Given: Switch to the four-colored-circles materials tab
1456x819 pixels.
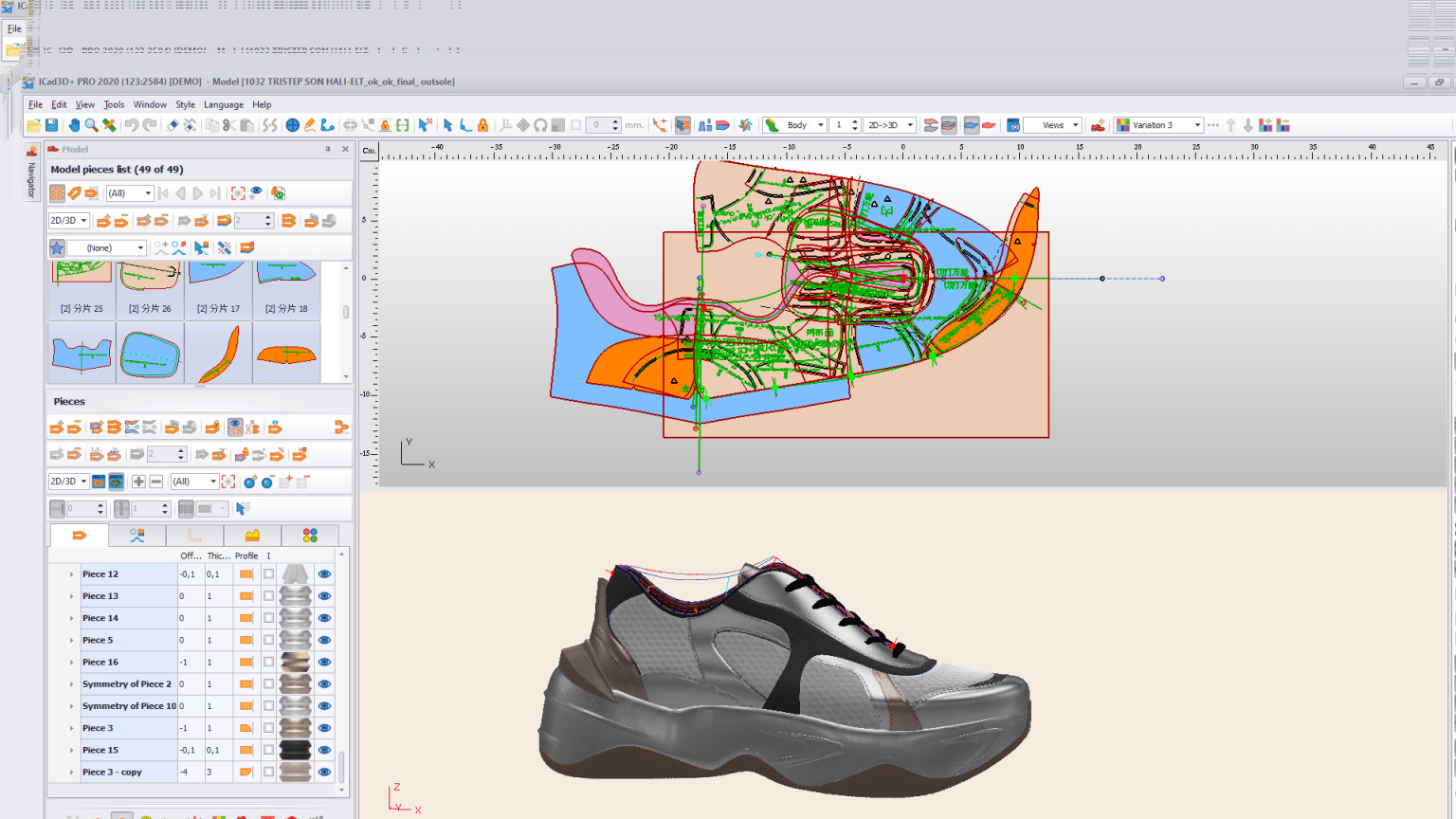Looking at the screenshot, I should pos(310,536).
